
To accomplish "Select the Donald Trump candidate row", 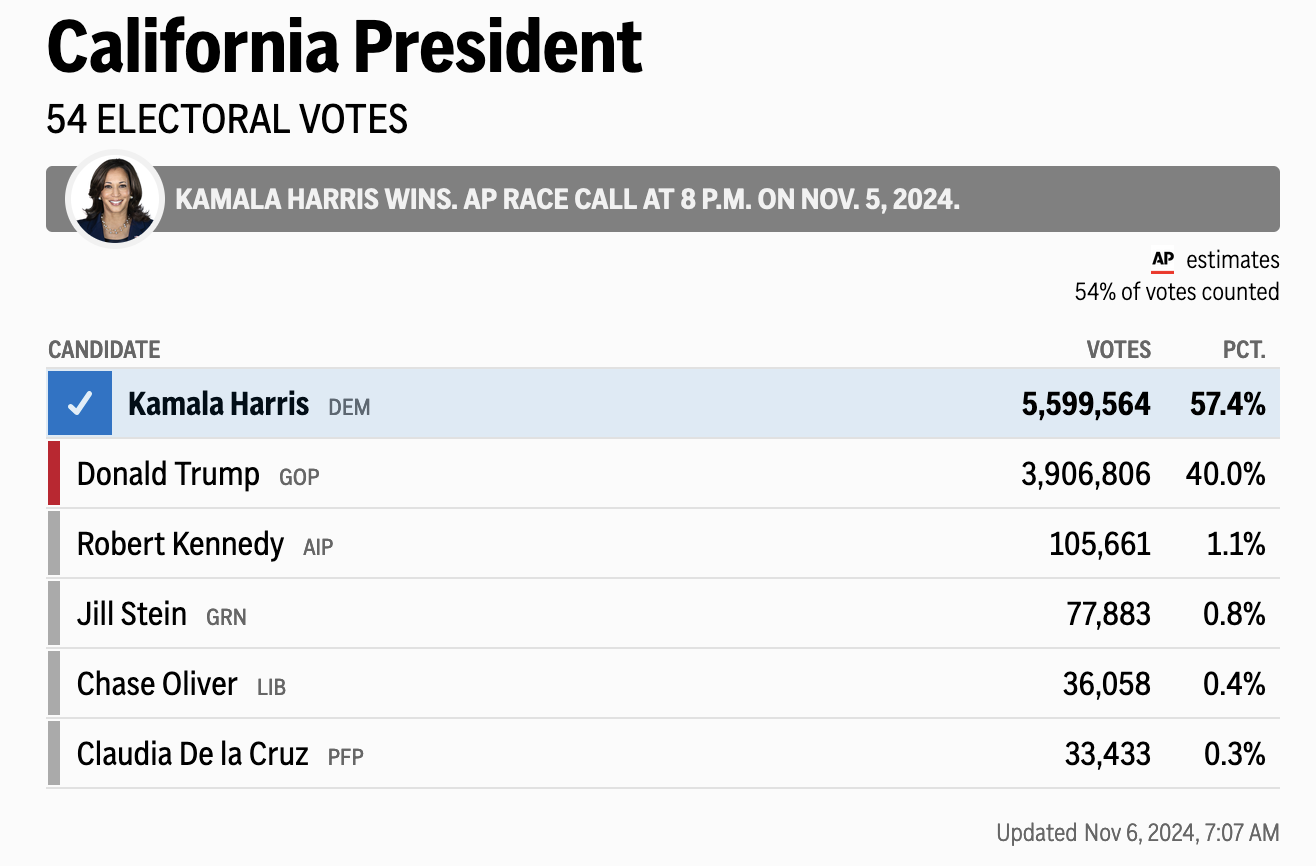I will coord(660,474).
